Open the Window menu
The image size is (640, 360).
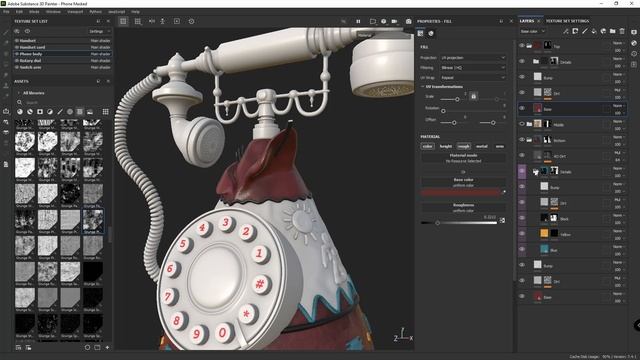click(x=53, y=12)
